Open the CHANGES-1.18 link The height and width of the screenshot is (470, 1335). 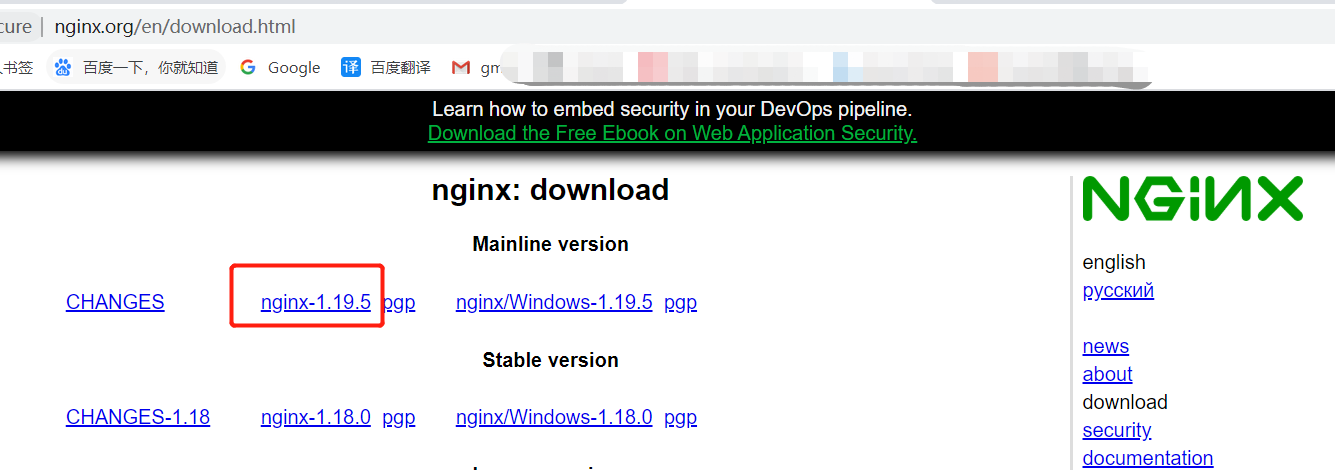coord(138,417)
